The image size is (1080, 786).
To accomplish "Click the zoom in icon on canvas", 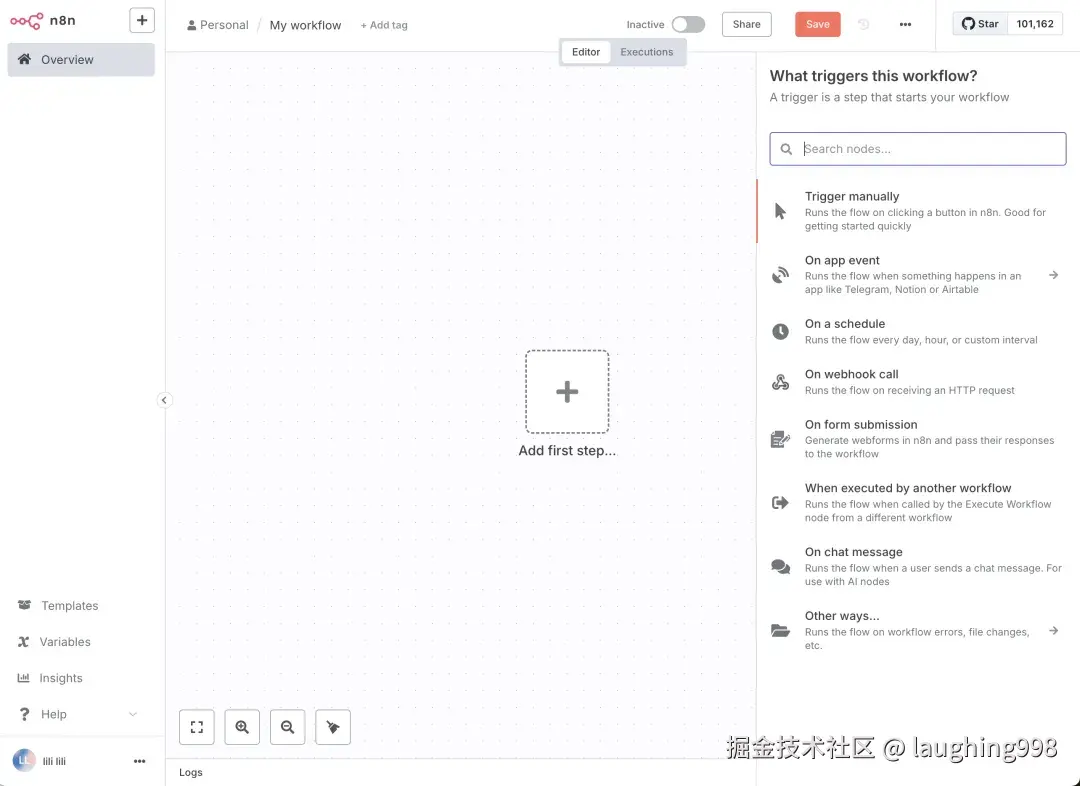I will pyautogui.click(x=241, y=727).
